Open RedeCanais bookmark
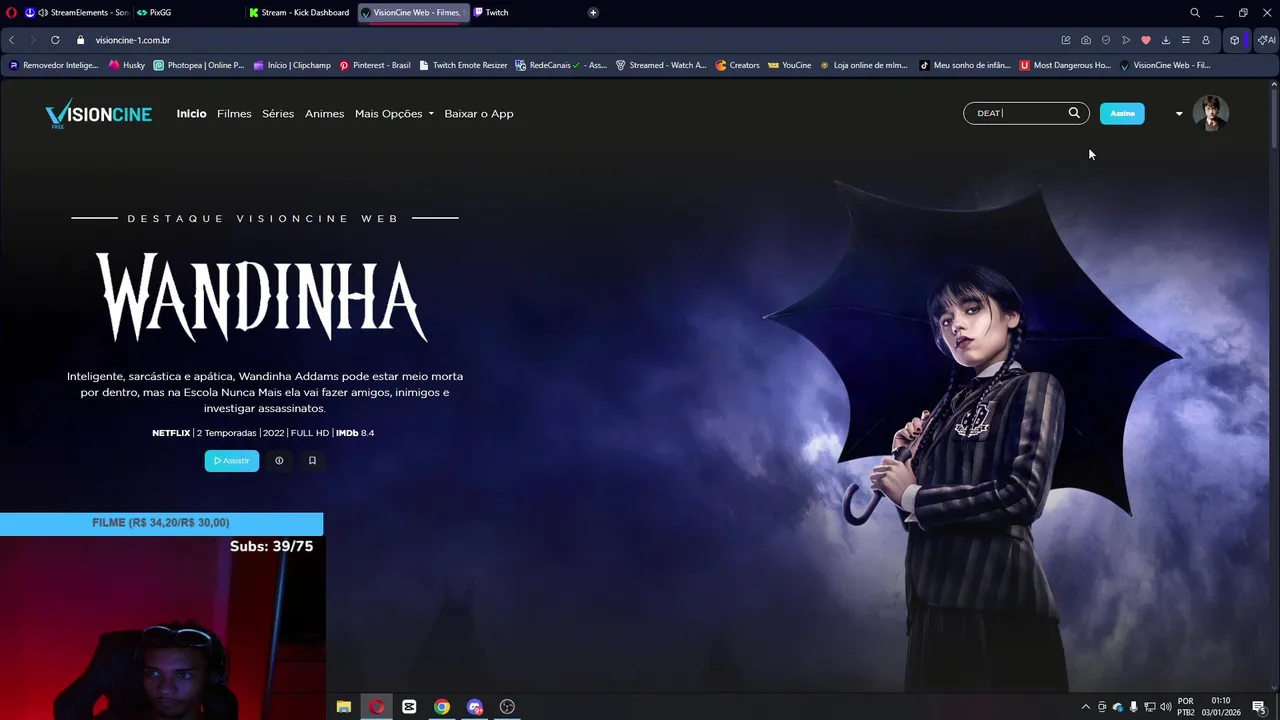1280x720 pixels. (561, 65)
